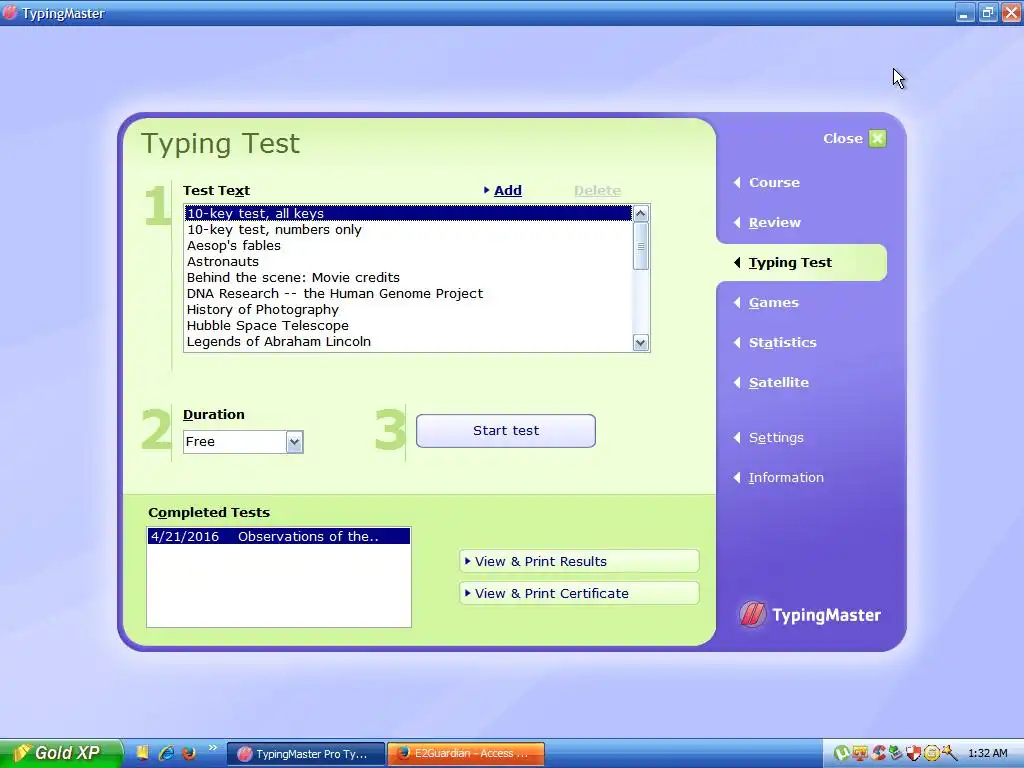Open the Satellite section

click(x=778, y=382)
